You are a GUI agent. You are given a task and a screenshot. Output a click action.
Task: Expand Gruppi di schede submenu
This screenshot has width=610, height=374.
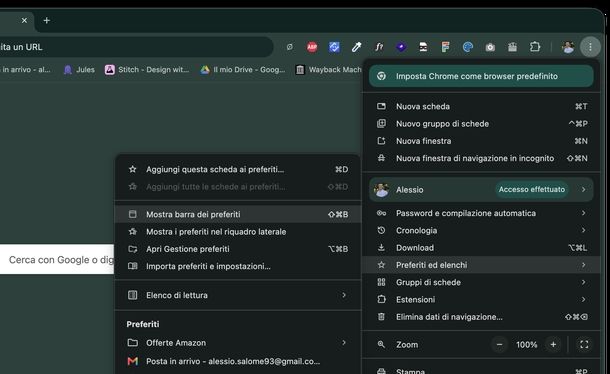482,282
